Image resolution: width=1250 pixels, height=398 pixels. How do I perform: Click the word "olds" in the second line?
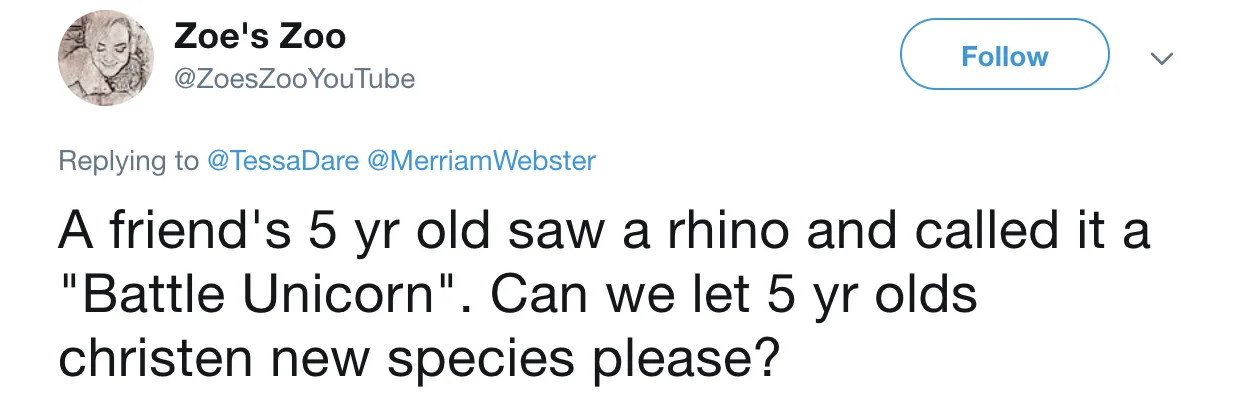[930, 296]
